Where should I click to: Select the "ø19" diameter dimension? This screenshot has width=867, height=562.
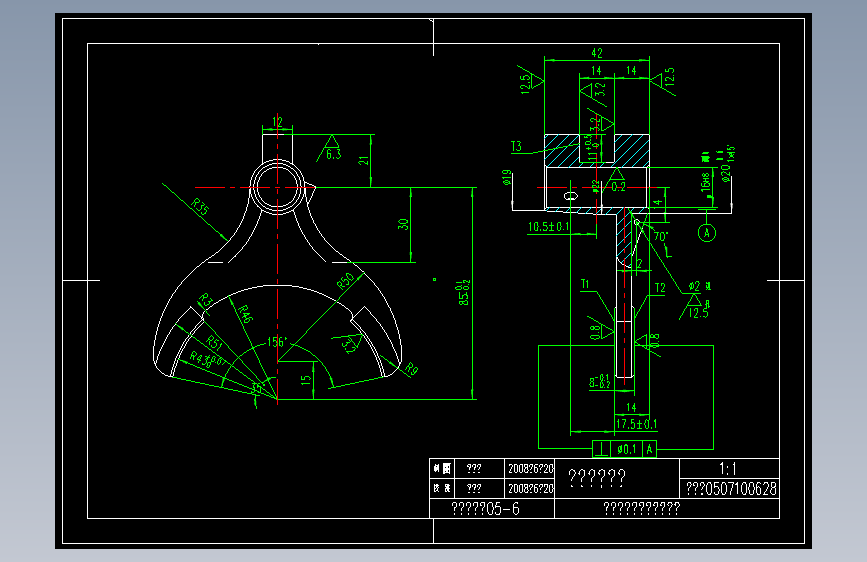point(506,178)
